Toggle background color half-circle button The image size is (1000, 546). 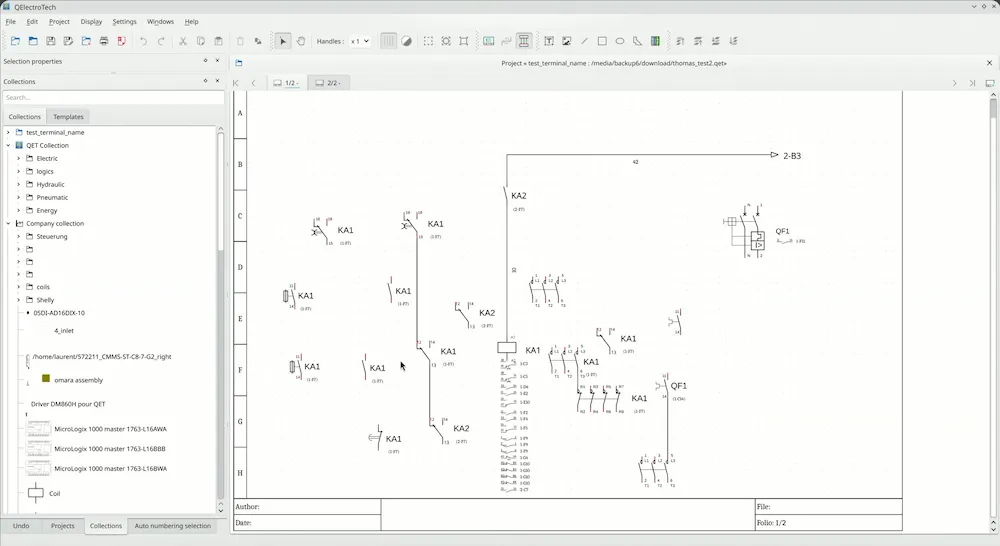(406, 41)
